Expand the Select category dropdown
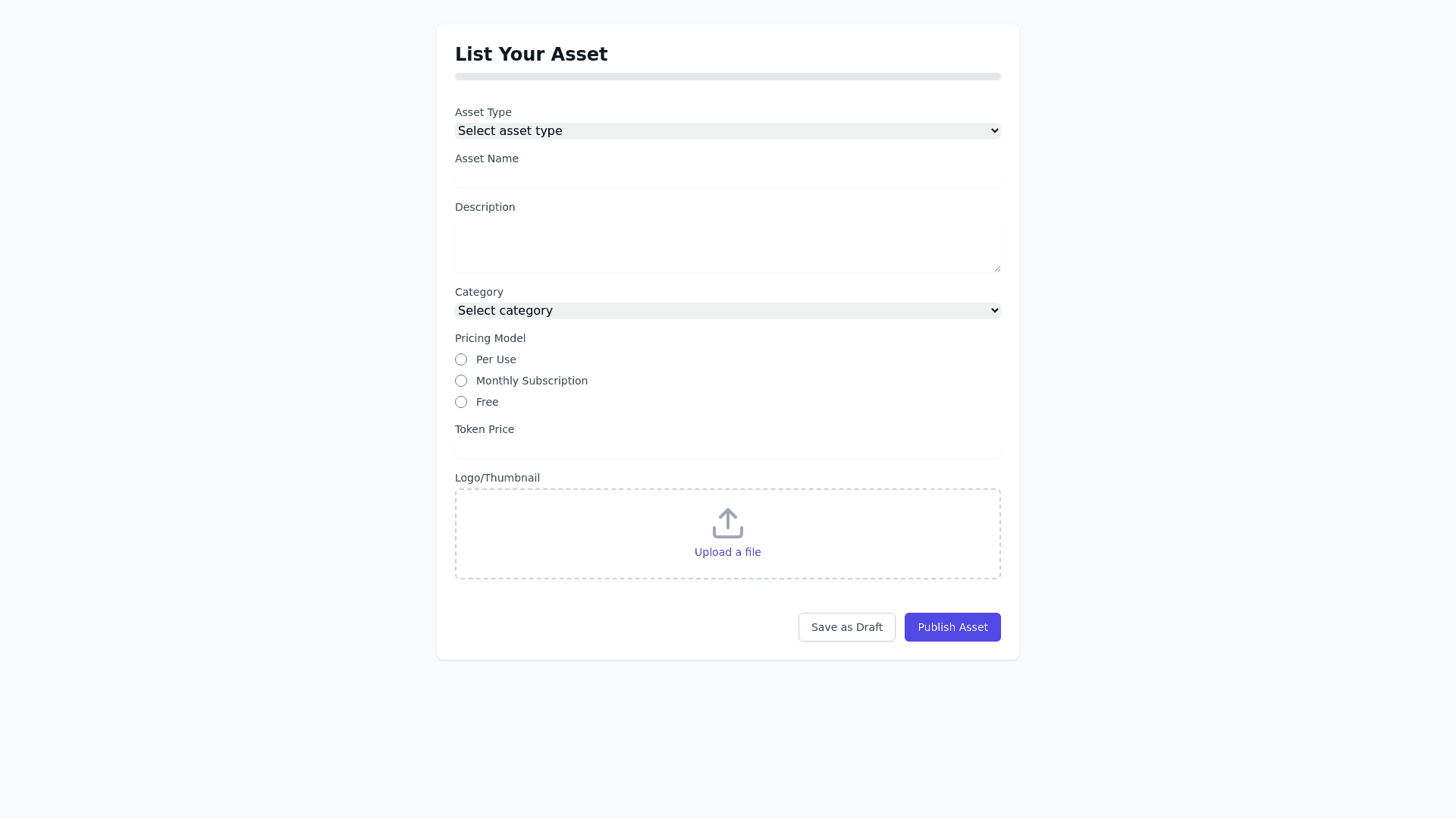This screenshot has height=819, width=1456. pyautogui.click(x=727, y=311)
